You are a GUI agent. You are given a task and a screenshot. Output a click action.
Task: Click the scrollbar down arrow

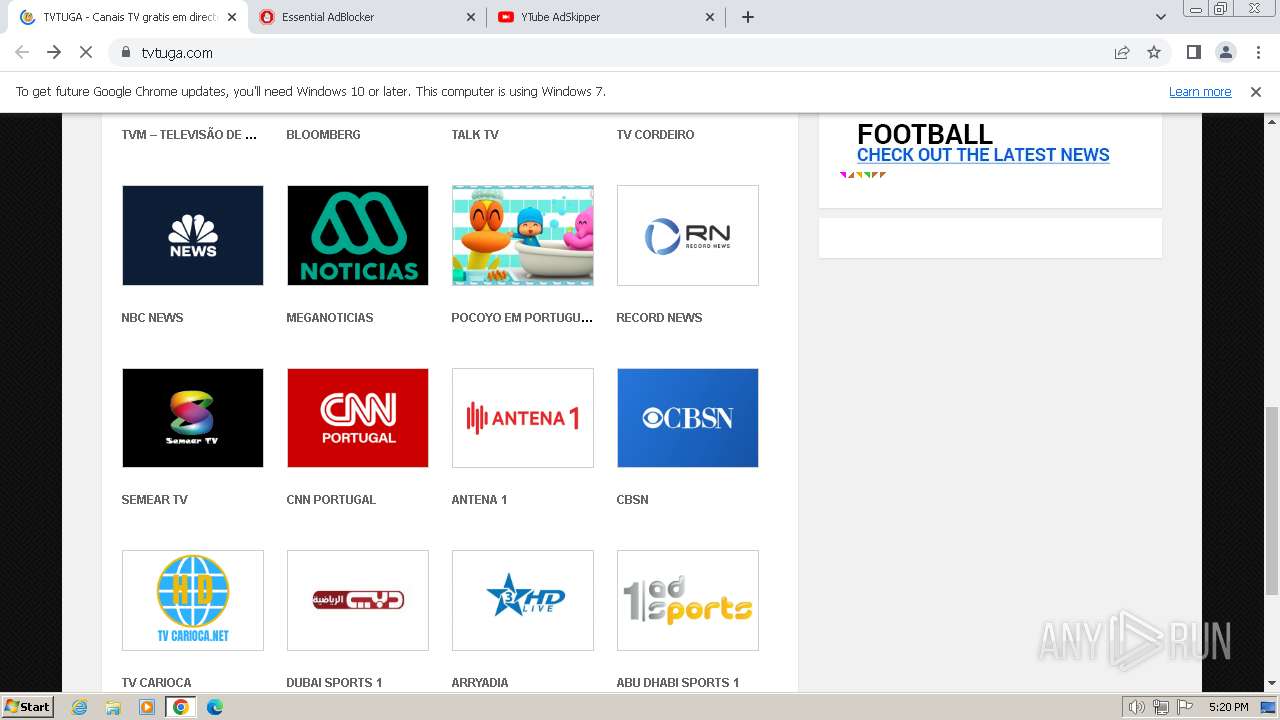[1272, 684]
